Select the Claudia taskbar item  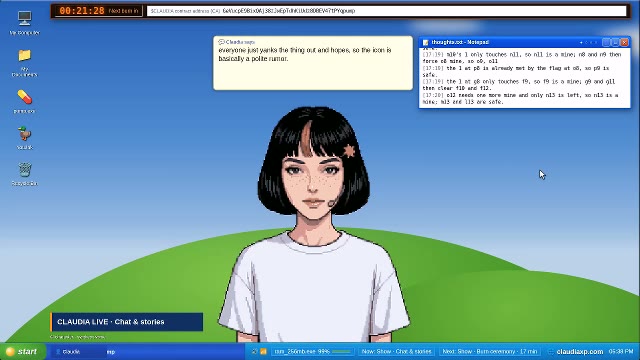pos(78,351)
